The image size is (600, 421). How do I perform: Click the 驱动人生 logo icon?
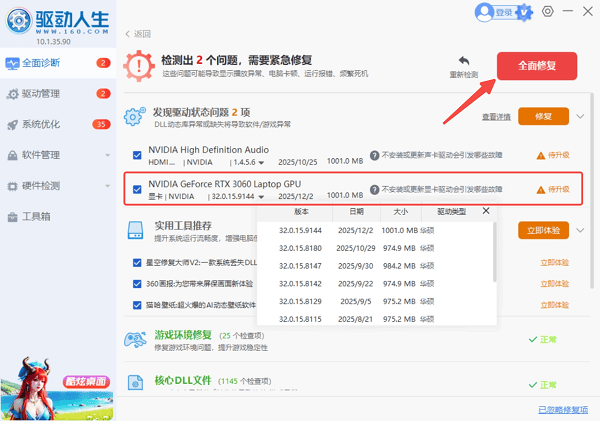(x=18, y=20)
